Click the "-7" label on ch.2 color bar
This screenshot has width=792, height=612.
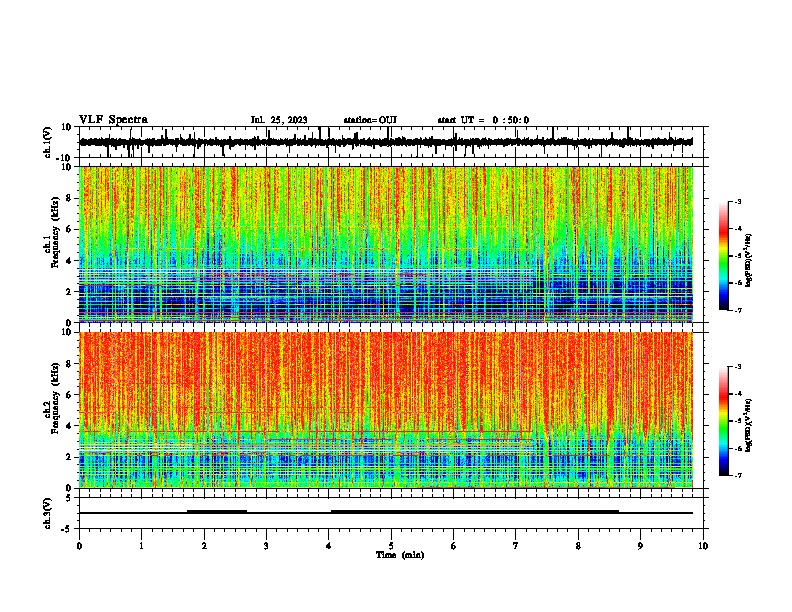pos(738,476)
